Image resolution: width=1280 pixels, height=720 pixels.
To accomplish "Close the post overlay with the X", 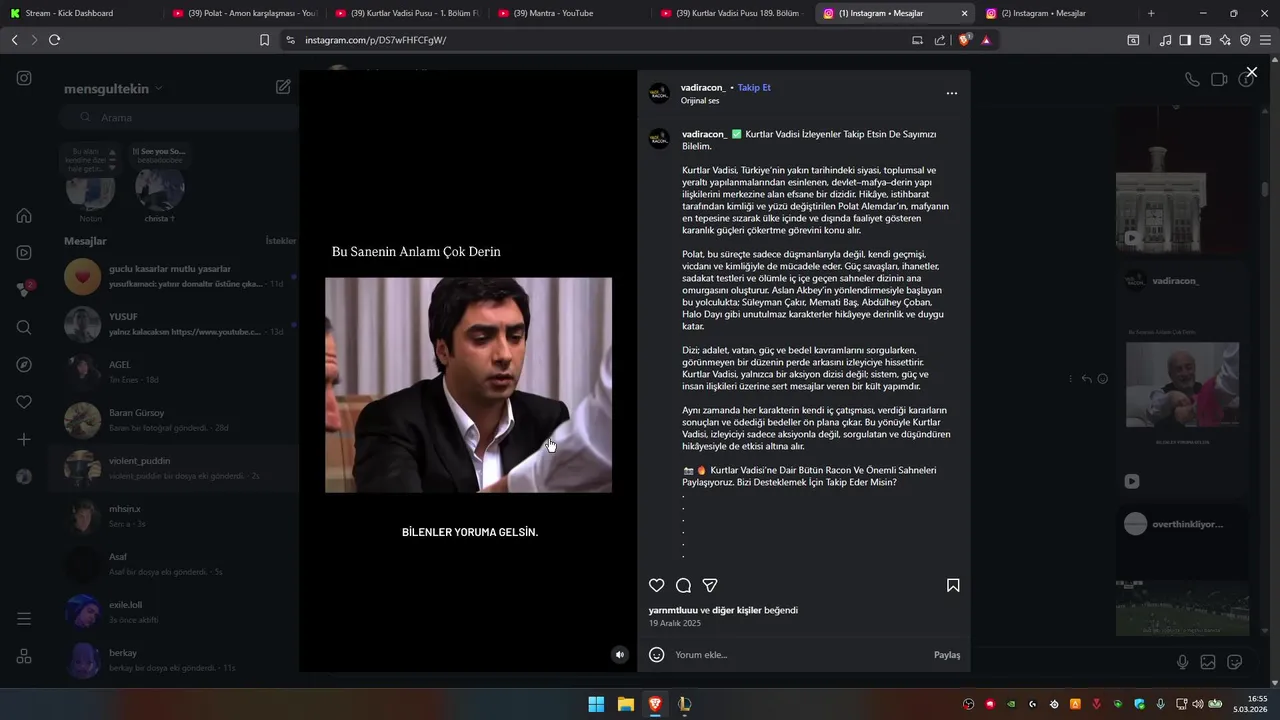I will (x=1251, y=72).
